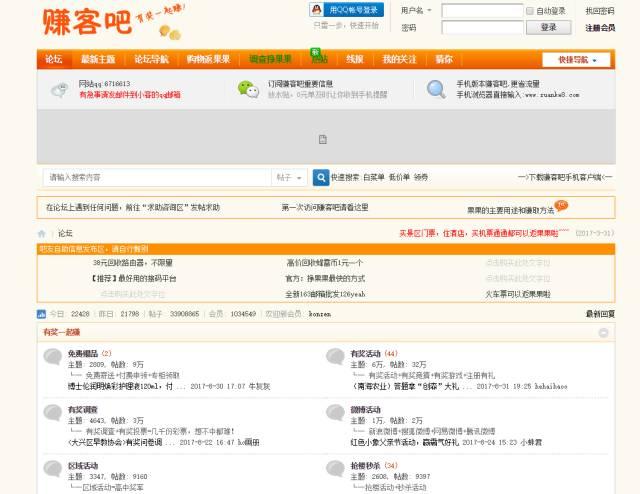The height and width of the screenshot is (494, 640).
Task: Open the 大兴区早教协会 latest post link
Action: point(115,442)
